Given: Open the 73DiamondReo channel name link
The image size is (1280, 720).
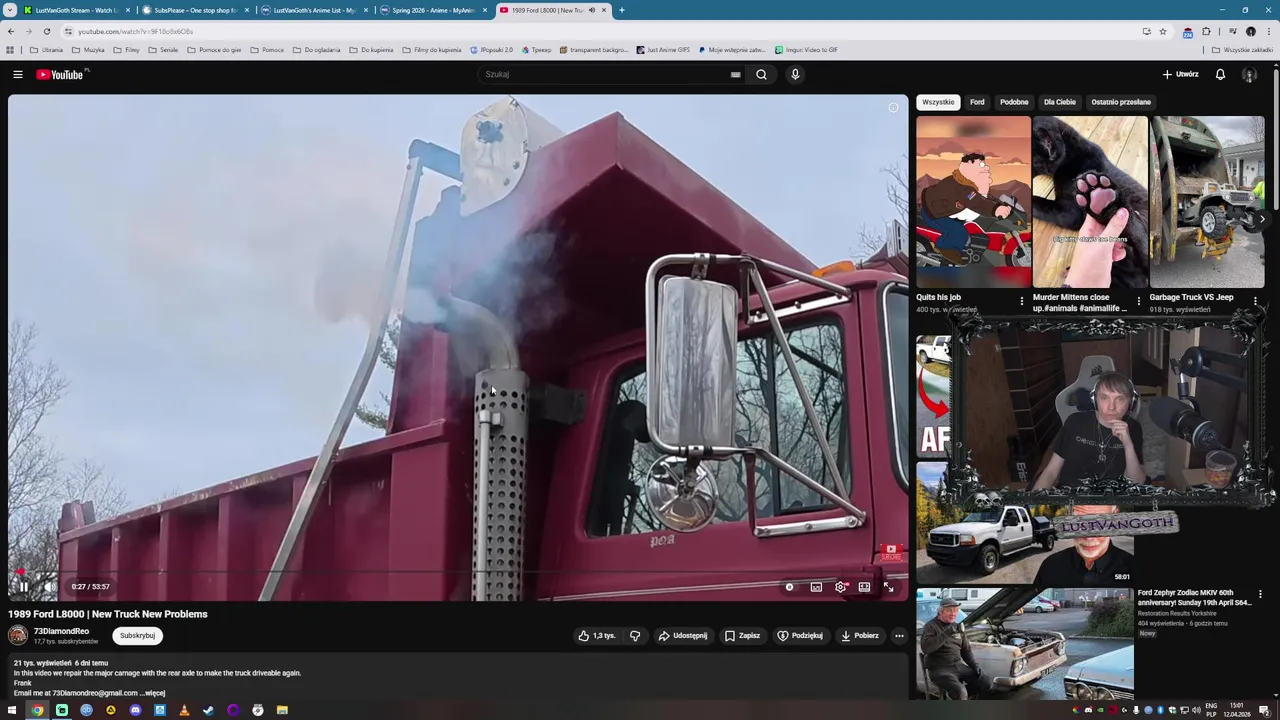Looking at the screenshot, I should pos(61,631).
